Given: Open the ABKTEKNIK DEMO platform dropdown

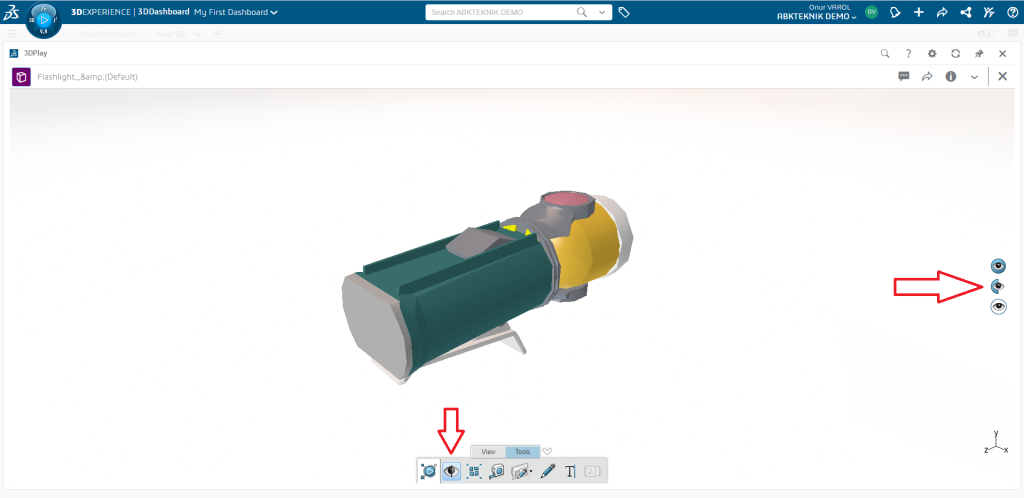Looking at the screenshot, I should [816, 17].
